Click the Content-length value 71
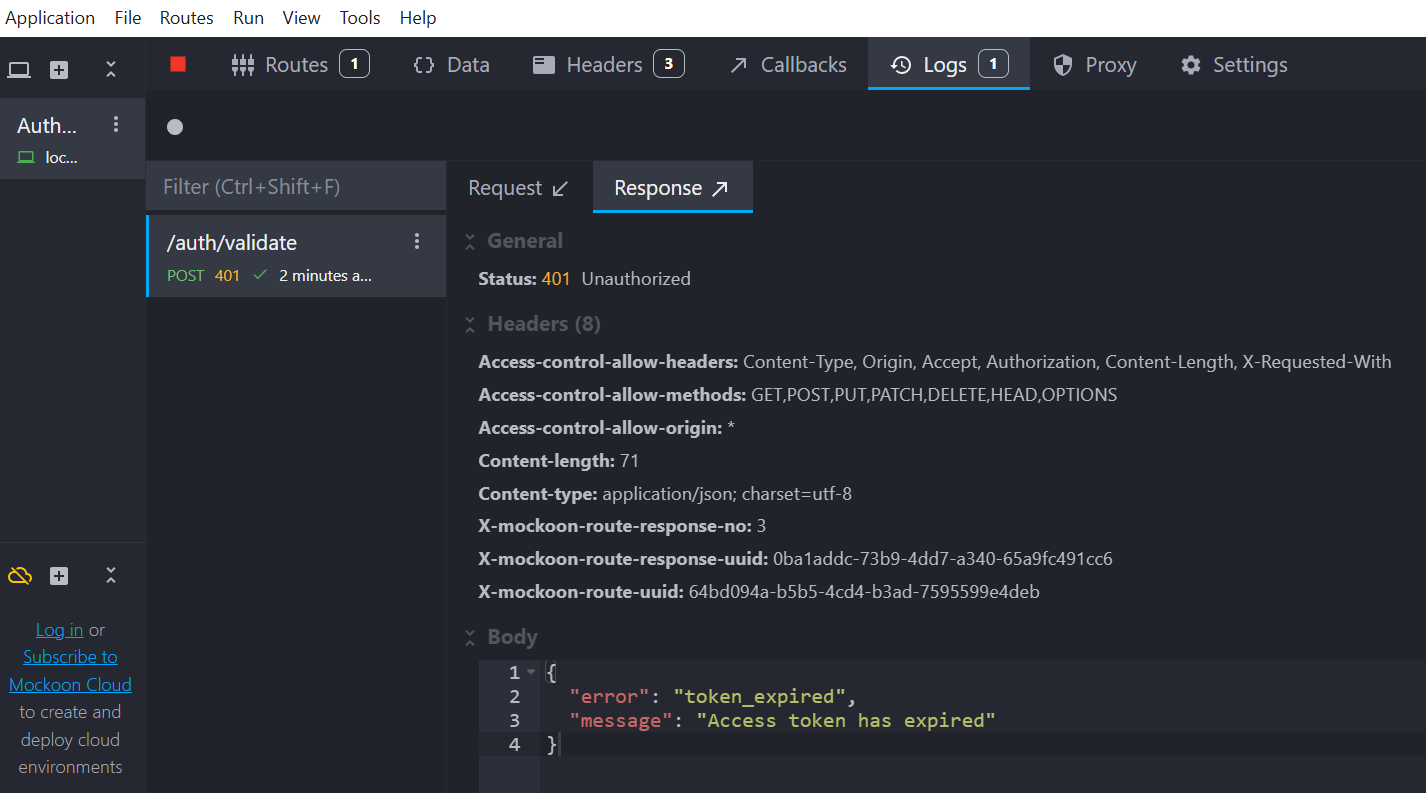 (629, 461)
